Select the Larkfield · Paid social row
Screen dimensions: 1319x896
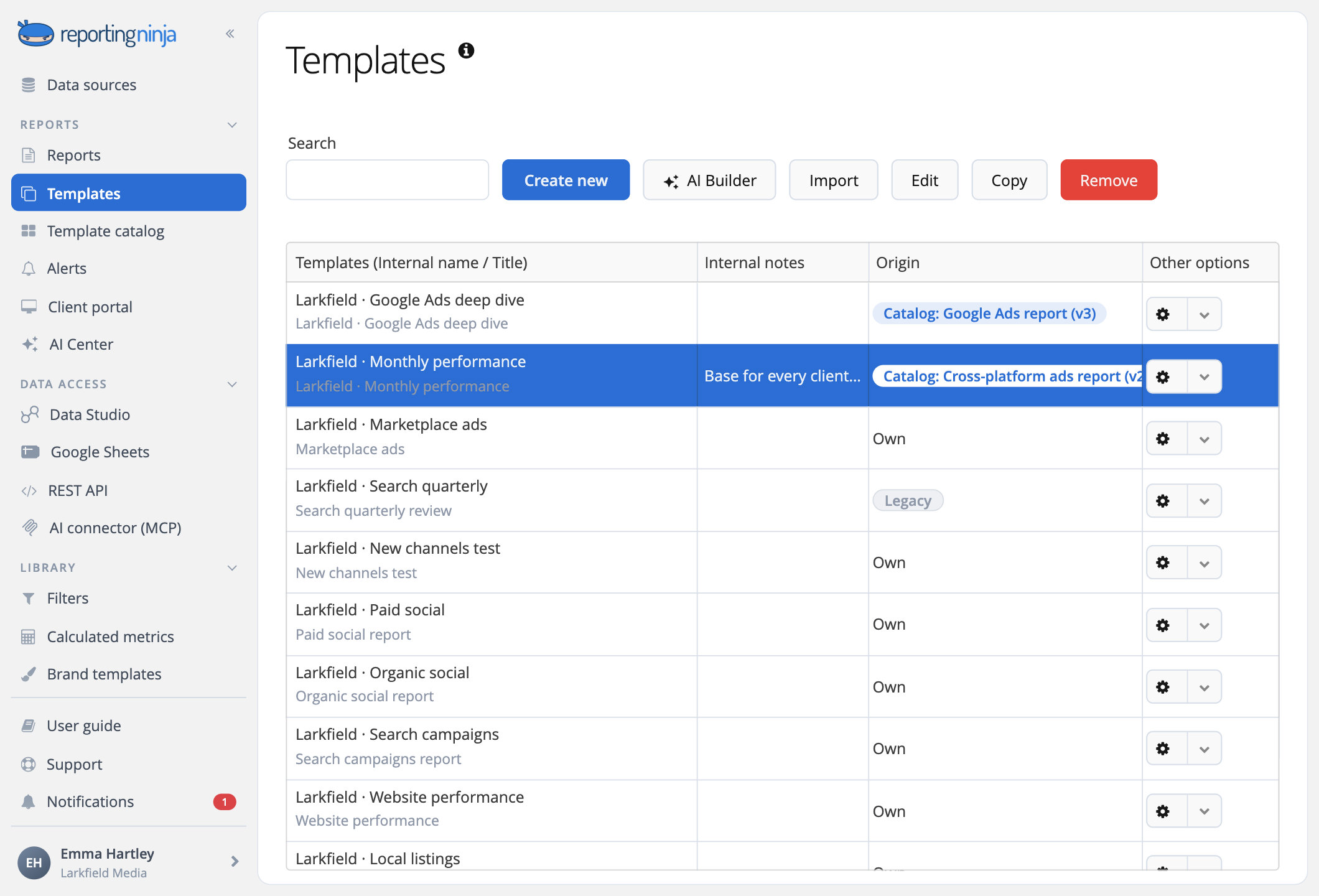click(x=782, y=624)
